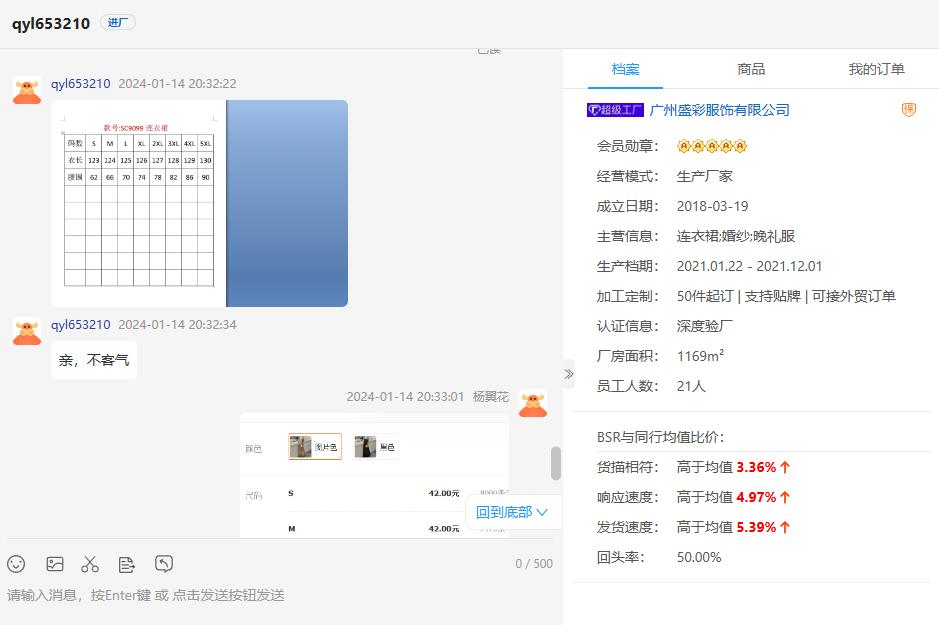Click the chat history bubble icon

(164, 564)
